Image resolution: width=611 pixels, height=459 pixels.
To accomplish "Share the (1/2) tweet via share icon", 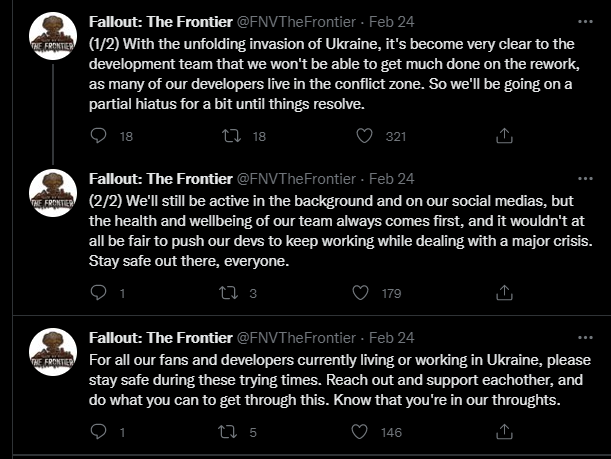I will (504, 136).
